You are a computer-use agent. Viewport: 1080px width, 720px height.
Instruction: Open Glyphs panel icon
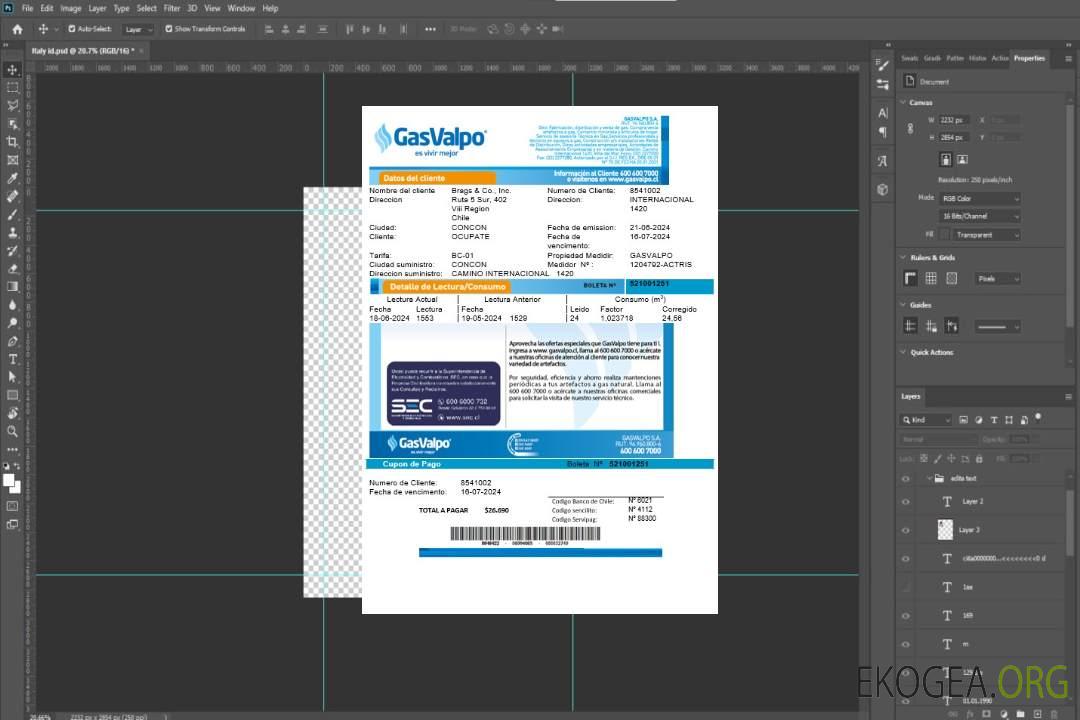point(882,161)
